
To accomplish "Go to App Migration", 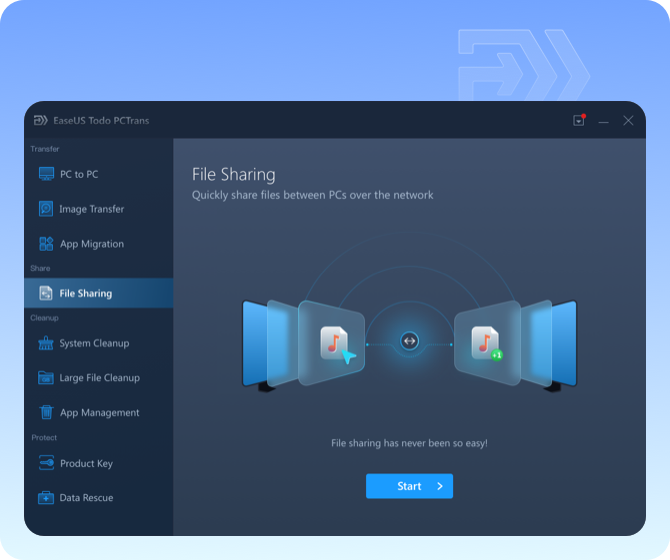I will click(x=99, y=244).
